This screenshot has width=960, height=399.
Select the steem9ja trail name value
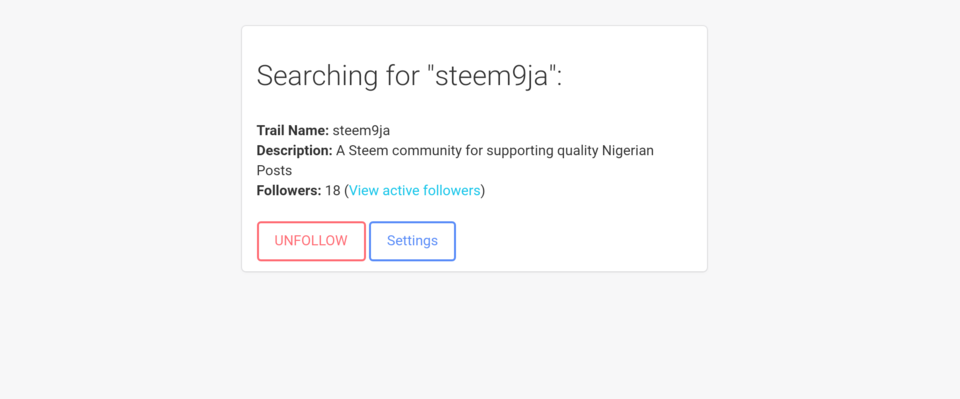(x=361, y=131)
